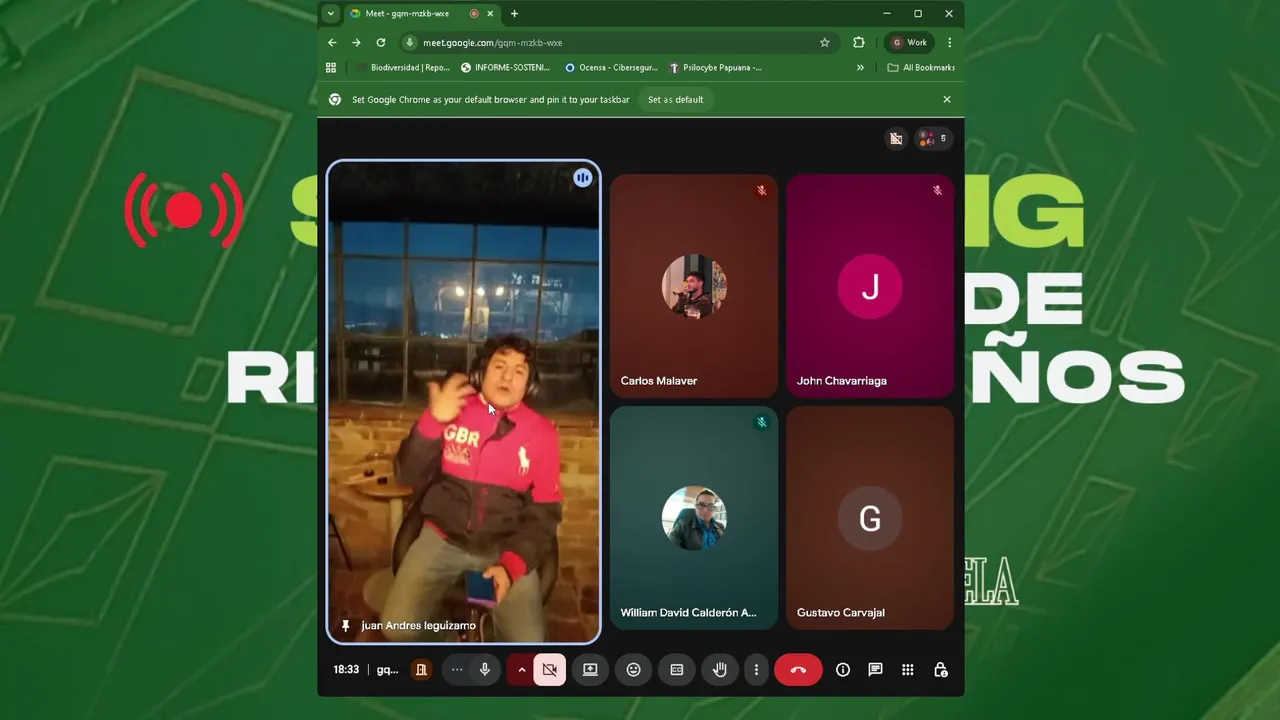Click the speaking indicator on Juan's video
The image size is (1280, 720).
(x=583, y=178)
